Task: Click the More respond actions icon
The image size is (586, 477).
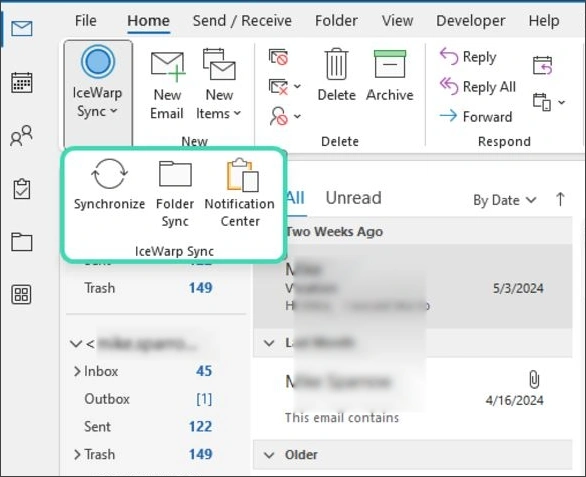Action: coord(542,102)
